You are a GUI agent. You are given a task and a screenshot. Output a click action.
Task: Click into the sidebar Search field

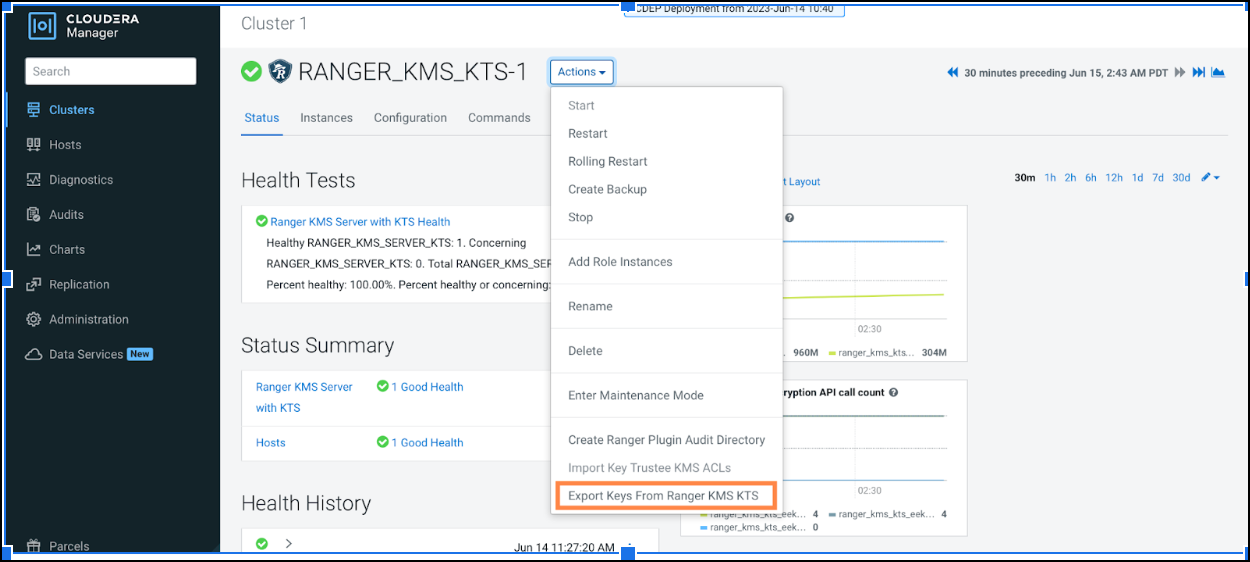click(x=110, y=72)
